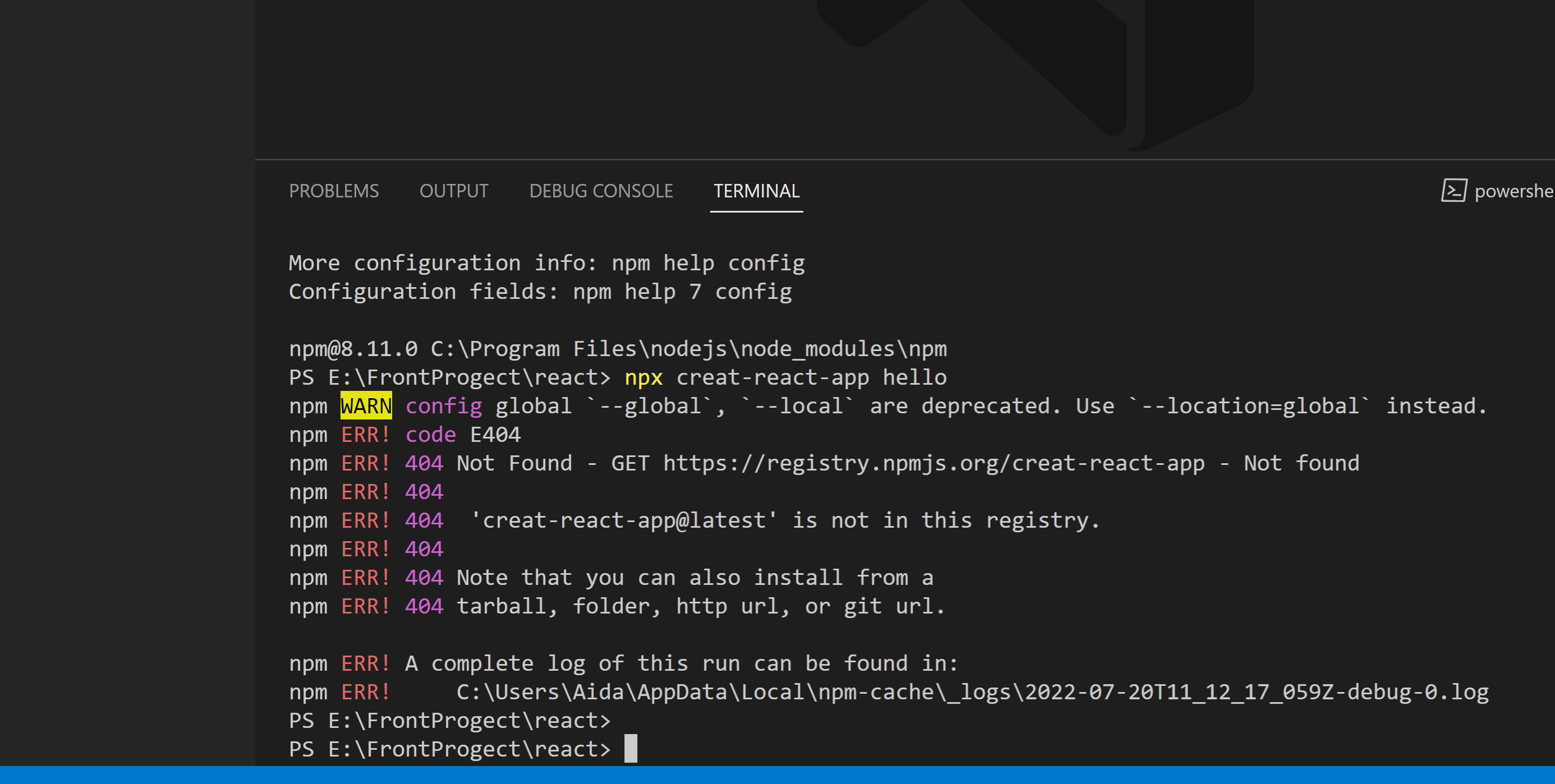Click the powershell terminal icon
This screenshot has height=784, width=1555.
(x=1453, y=191)
